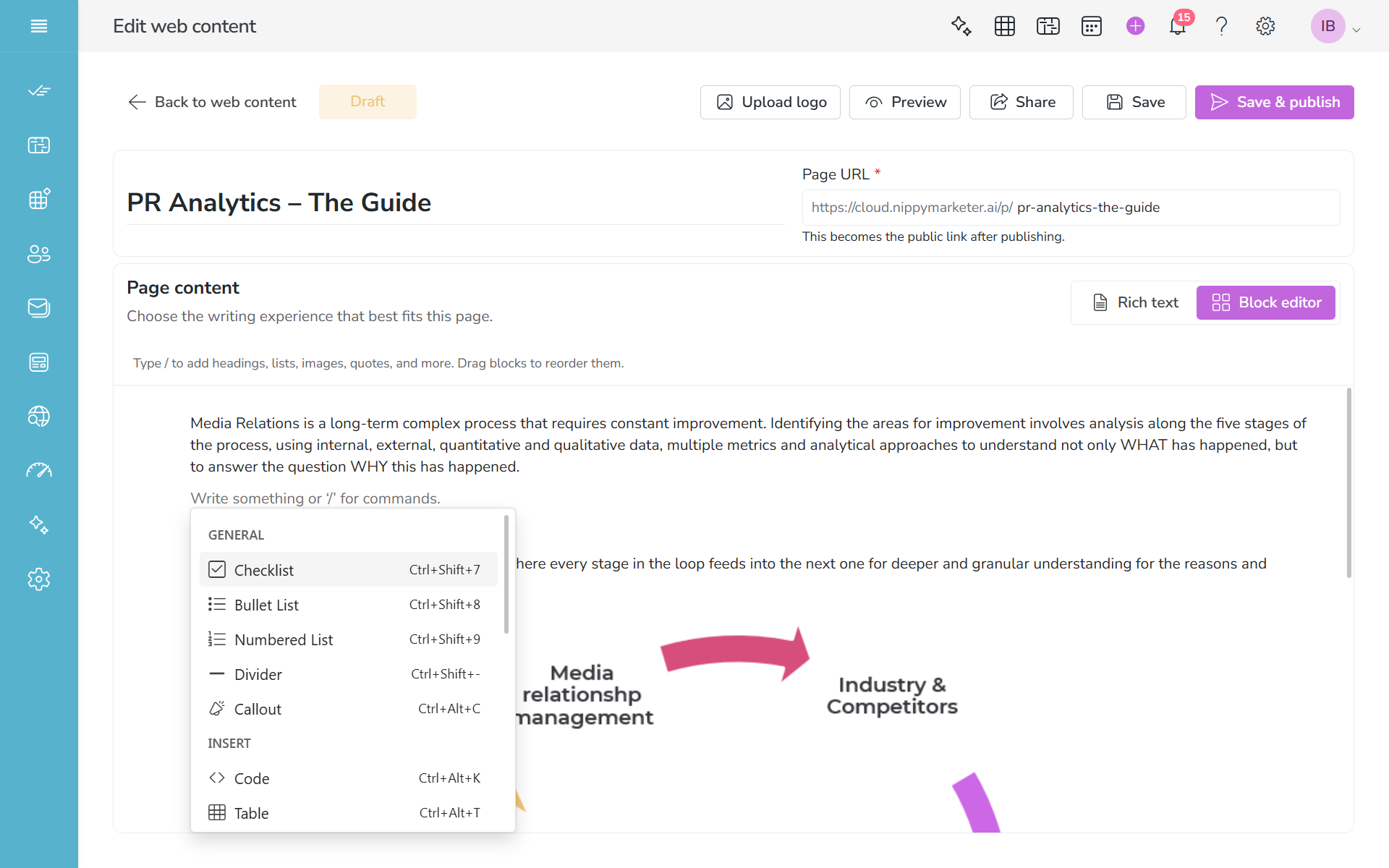Open the AI sparkles icon in sidebar
The width and height of the screenshot is (1389, 868).
pos(39,524)
